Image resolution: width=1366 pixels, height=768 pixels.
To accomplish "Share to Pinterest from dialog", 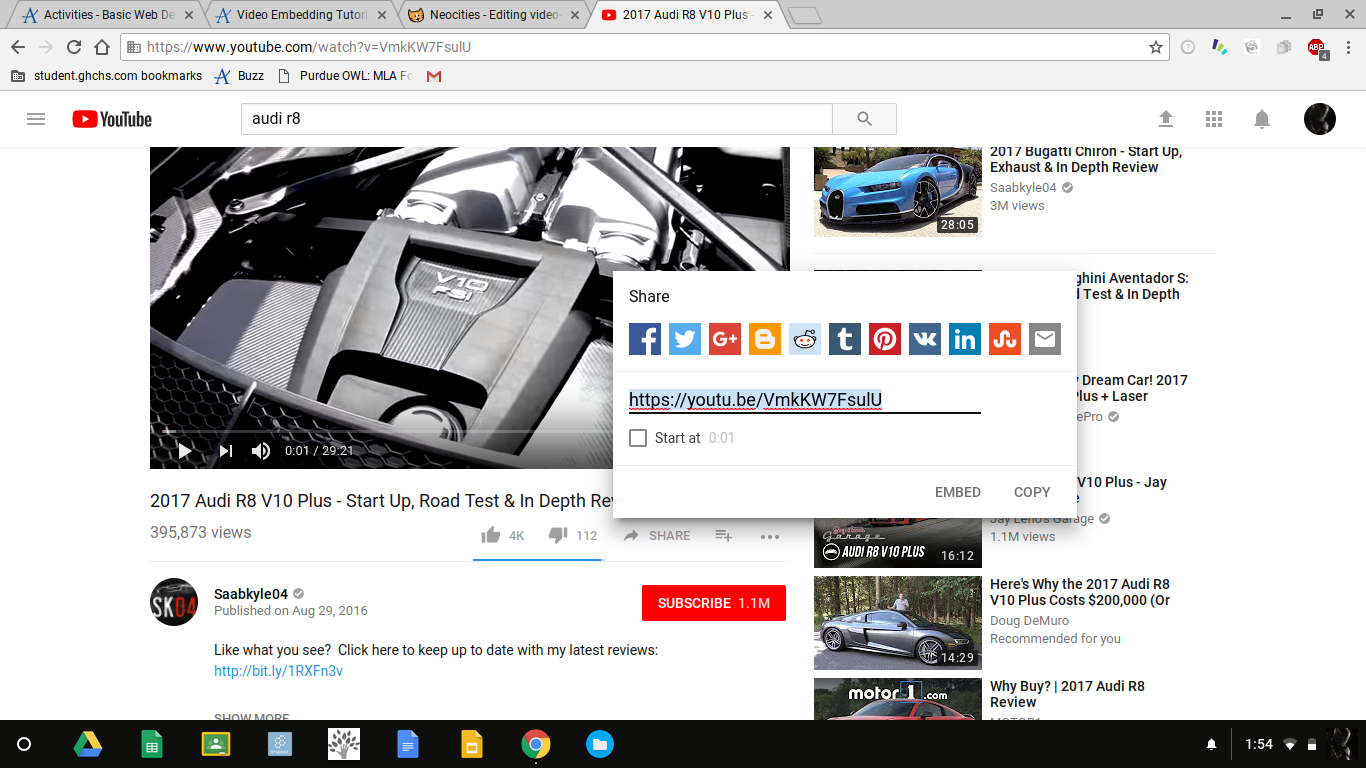I will 885,339.
